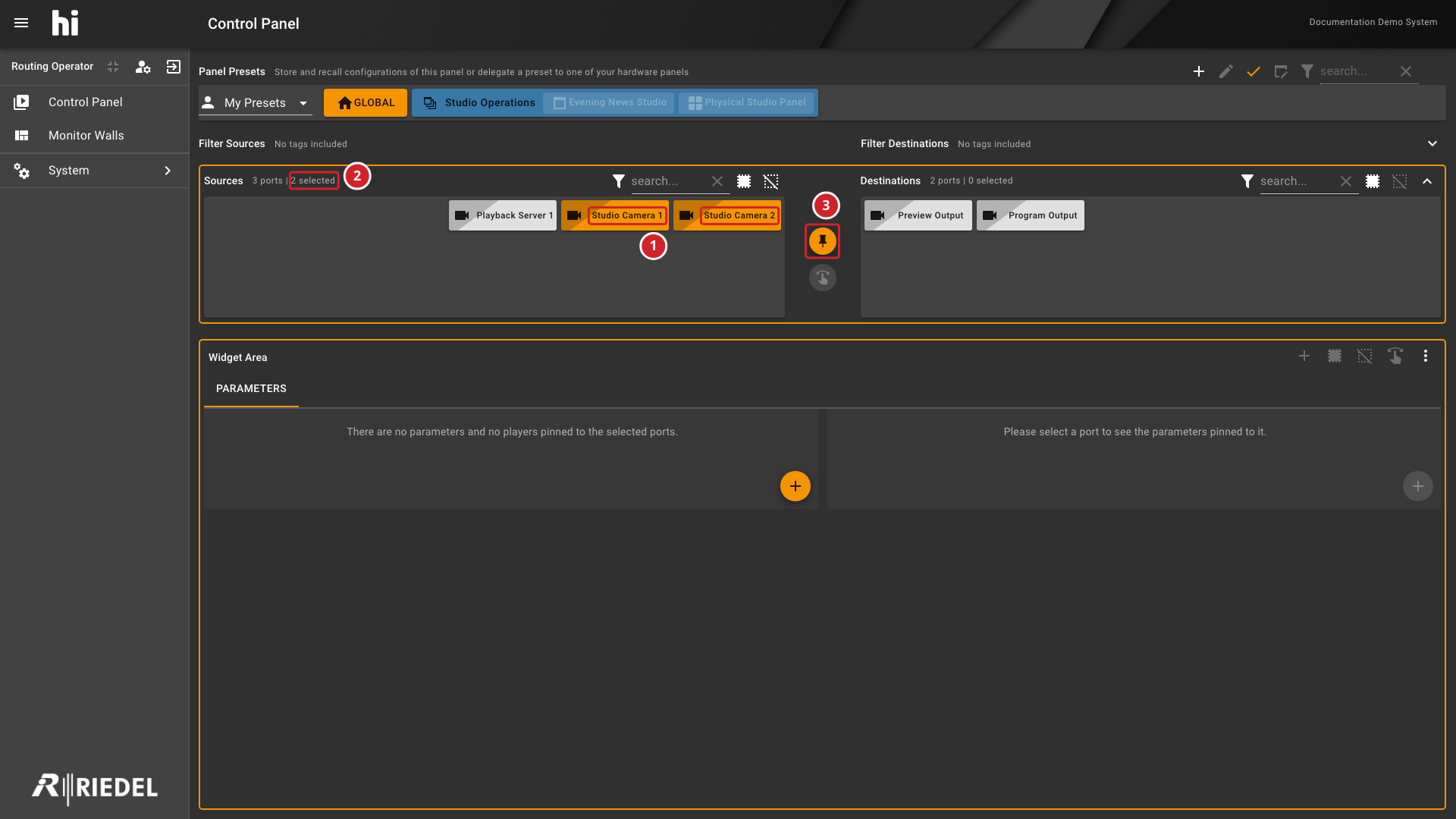The image size is (1456, 819).
Task: Select the Evening News Studio preset
Action: [609, 103]
